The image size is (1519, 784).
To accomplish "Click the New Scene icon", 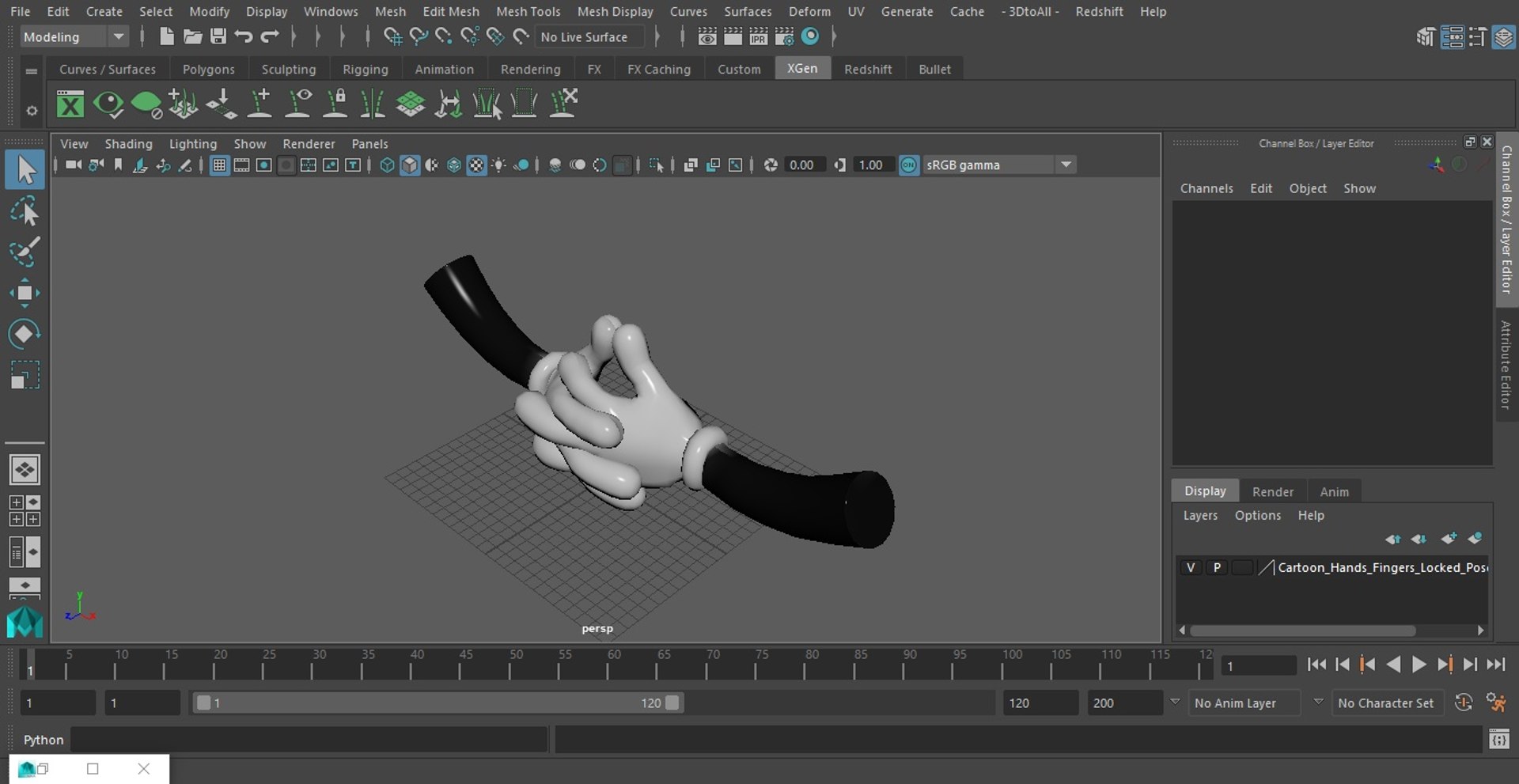I will click(166, 36).
